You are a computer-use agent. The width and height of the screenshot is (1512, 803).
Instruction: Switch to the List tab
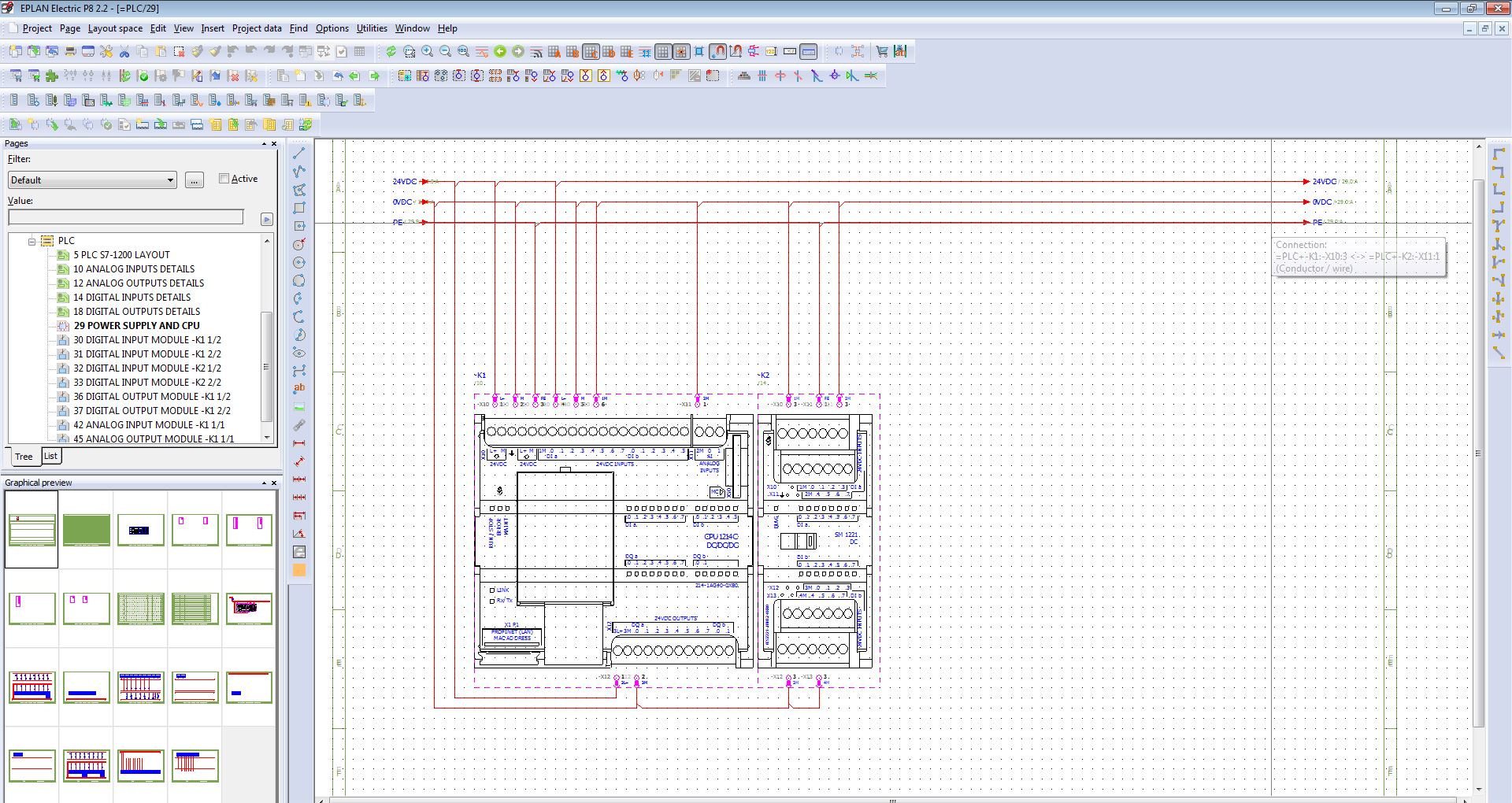pyautogui.click(x=50, y=456)
